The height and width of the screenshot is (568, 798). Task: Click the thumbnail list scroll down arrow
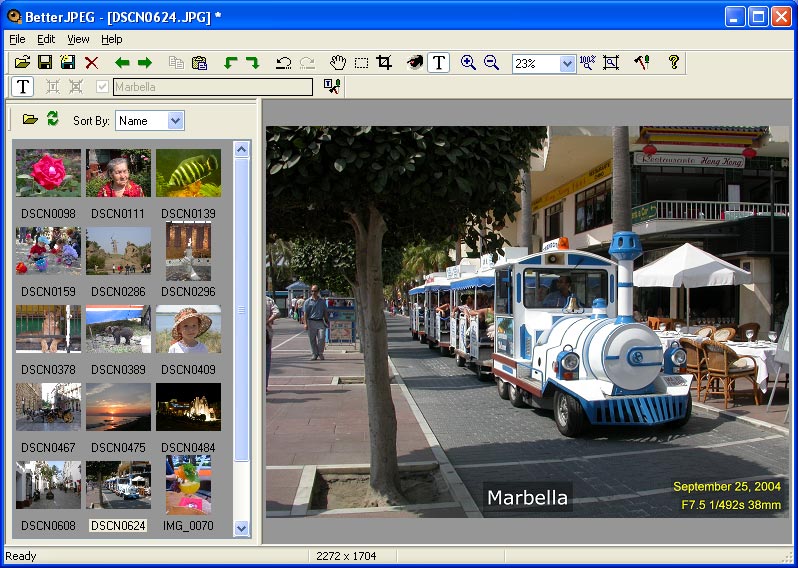click(x=241, y=527)
